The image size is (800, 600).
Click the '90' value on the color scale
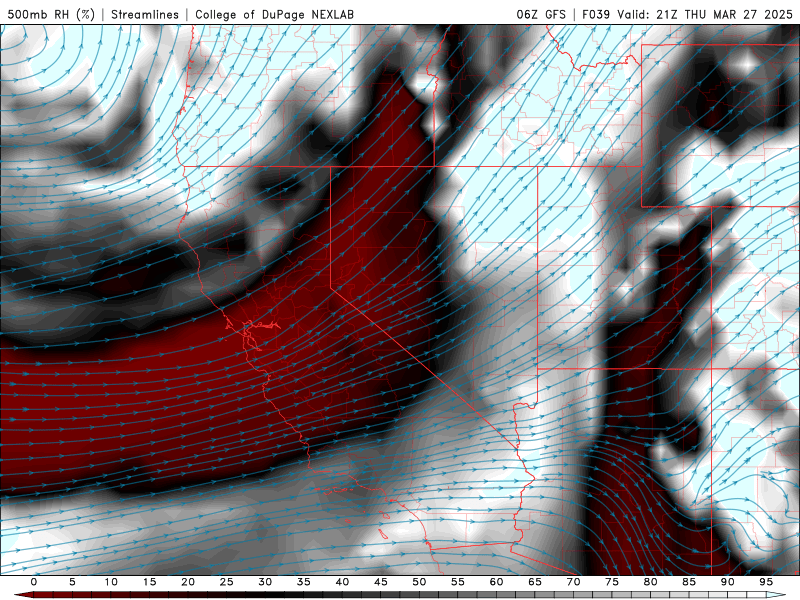tap(727, 582)
